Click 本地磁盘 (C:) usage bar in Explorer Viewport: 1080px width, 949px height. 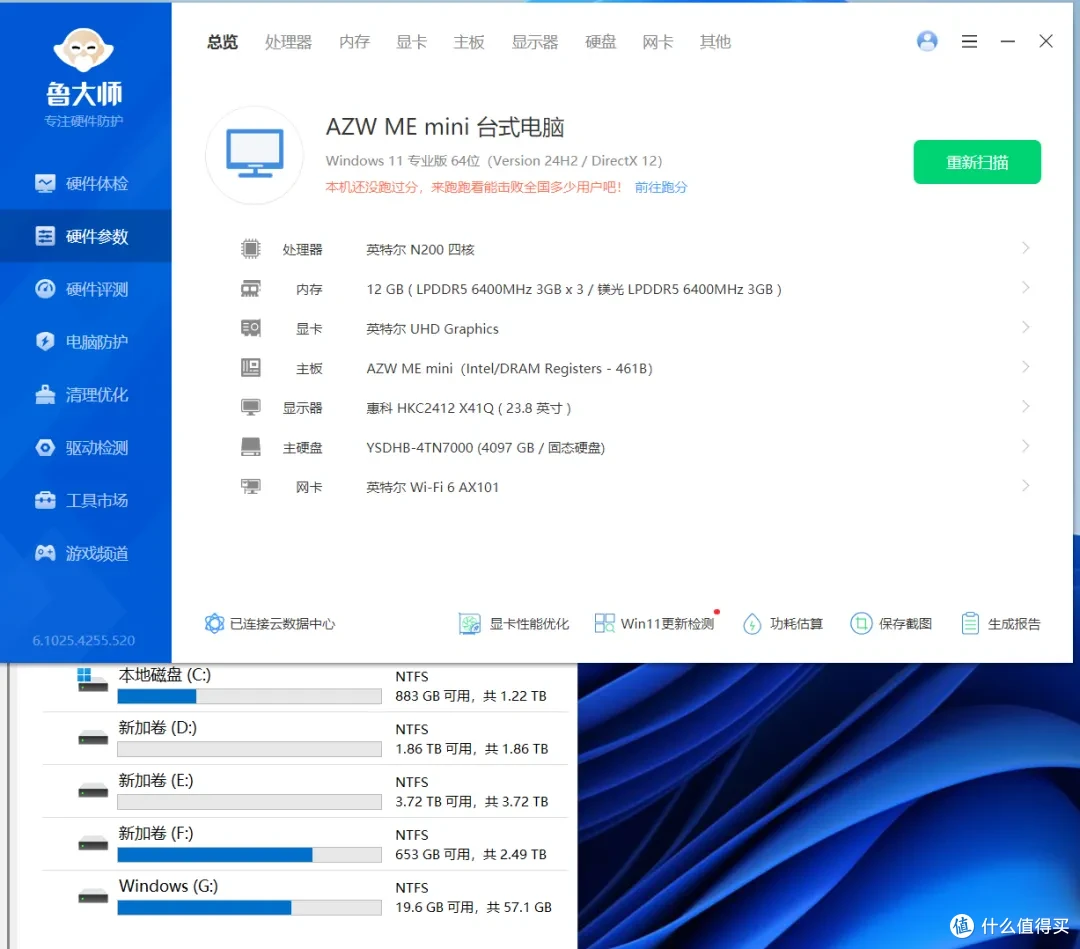(x=249, y=696)
